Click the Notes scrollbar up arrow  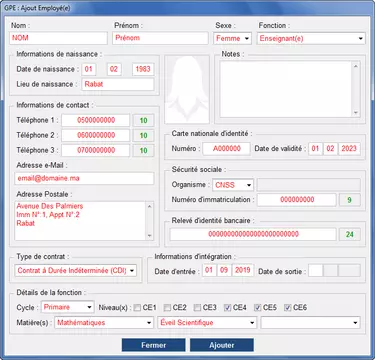[356, 66]
